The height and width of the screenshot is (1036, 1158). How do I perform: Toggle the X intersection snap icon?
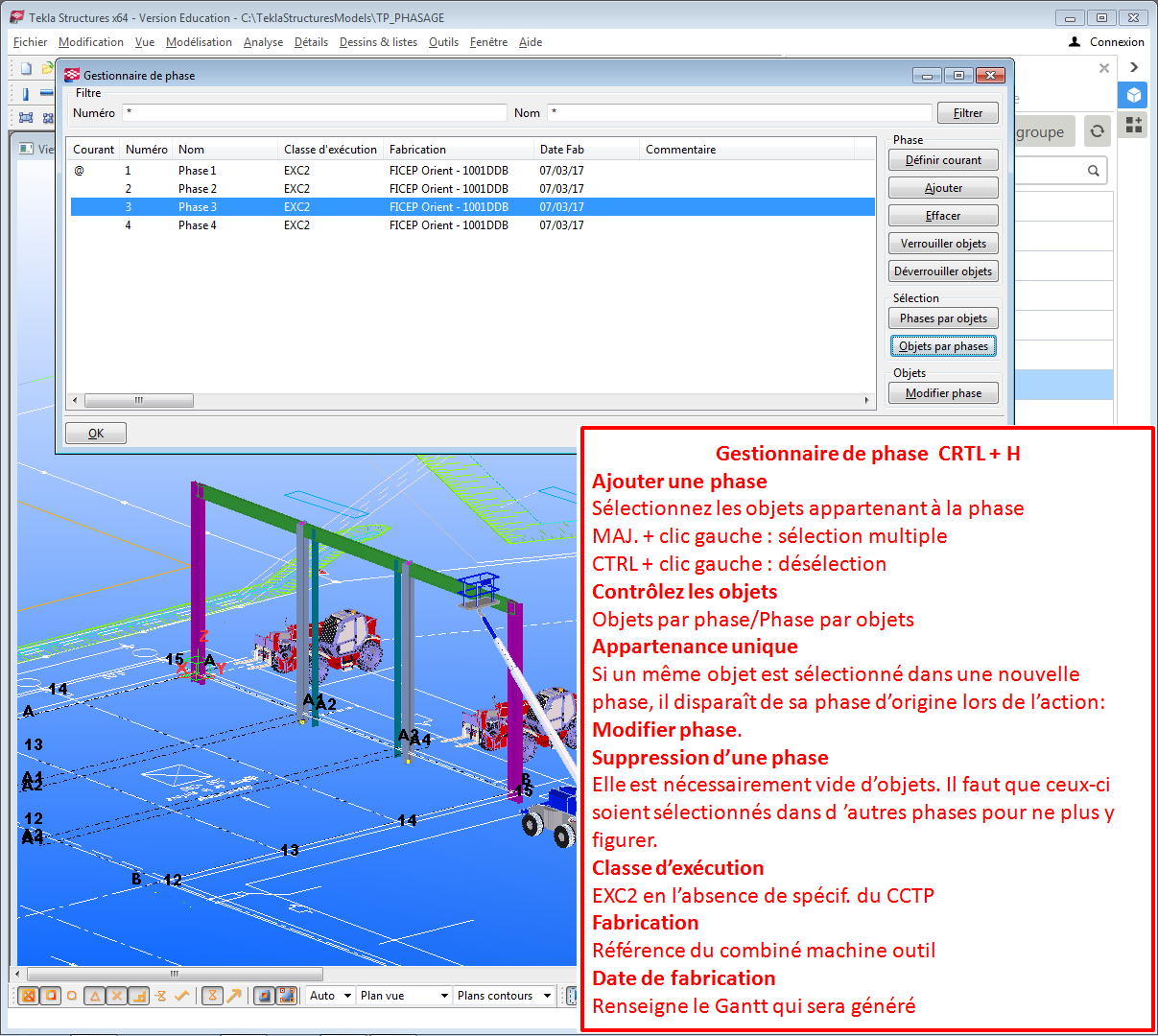tap(117, 996)
